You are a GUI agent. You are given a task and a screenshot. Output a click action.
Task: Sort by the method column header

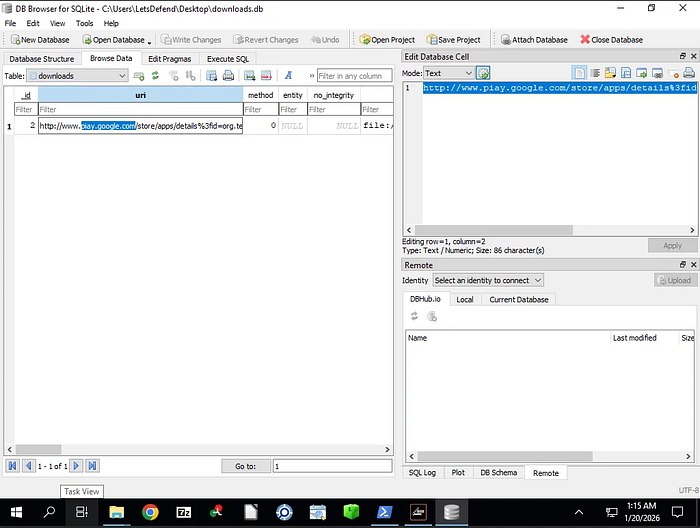[260, 95]
